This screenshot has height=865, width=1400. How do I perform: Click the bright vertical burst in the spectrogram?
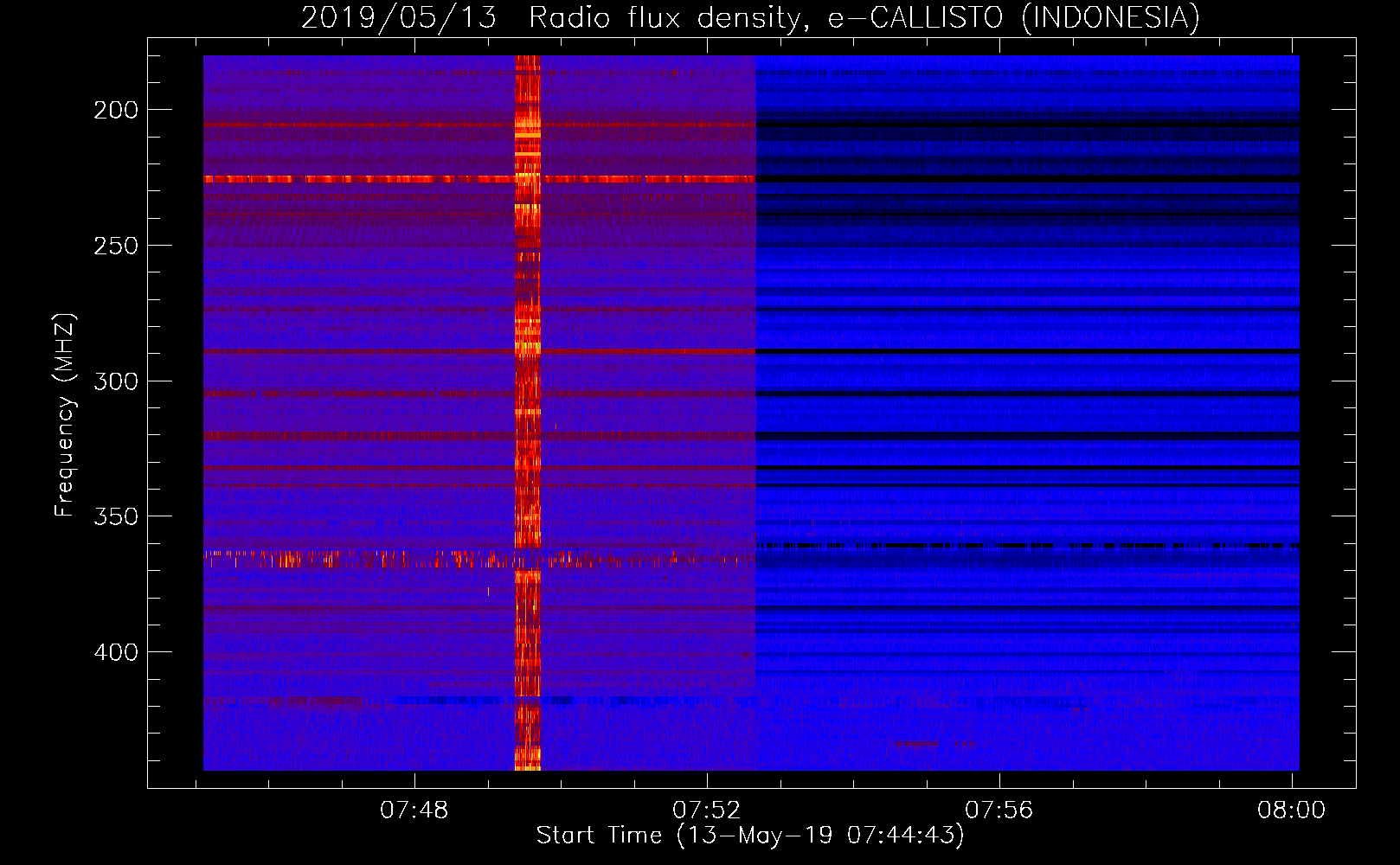click(x=528, y=413)
